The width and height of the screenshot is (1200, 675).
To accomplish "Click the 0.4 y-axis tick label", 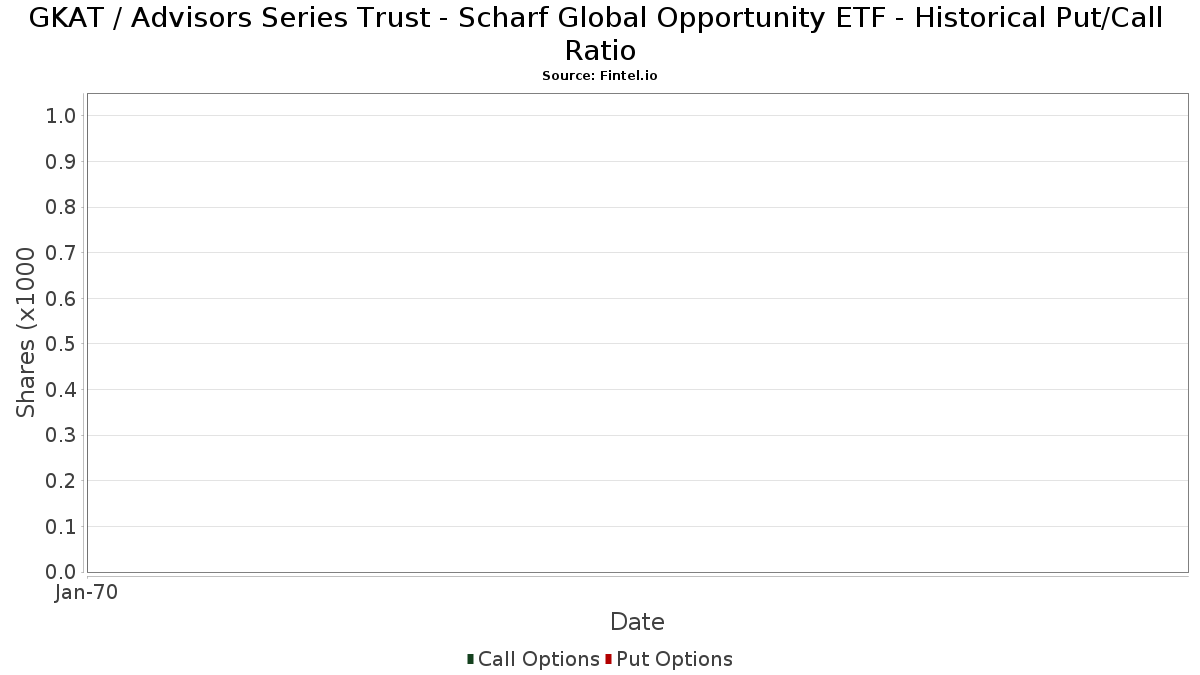I will click(61, 390).
